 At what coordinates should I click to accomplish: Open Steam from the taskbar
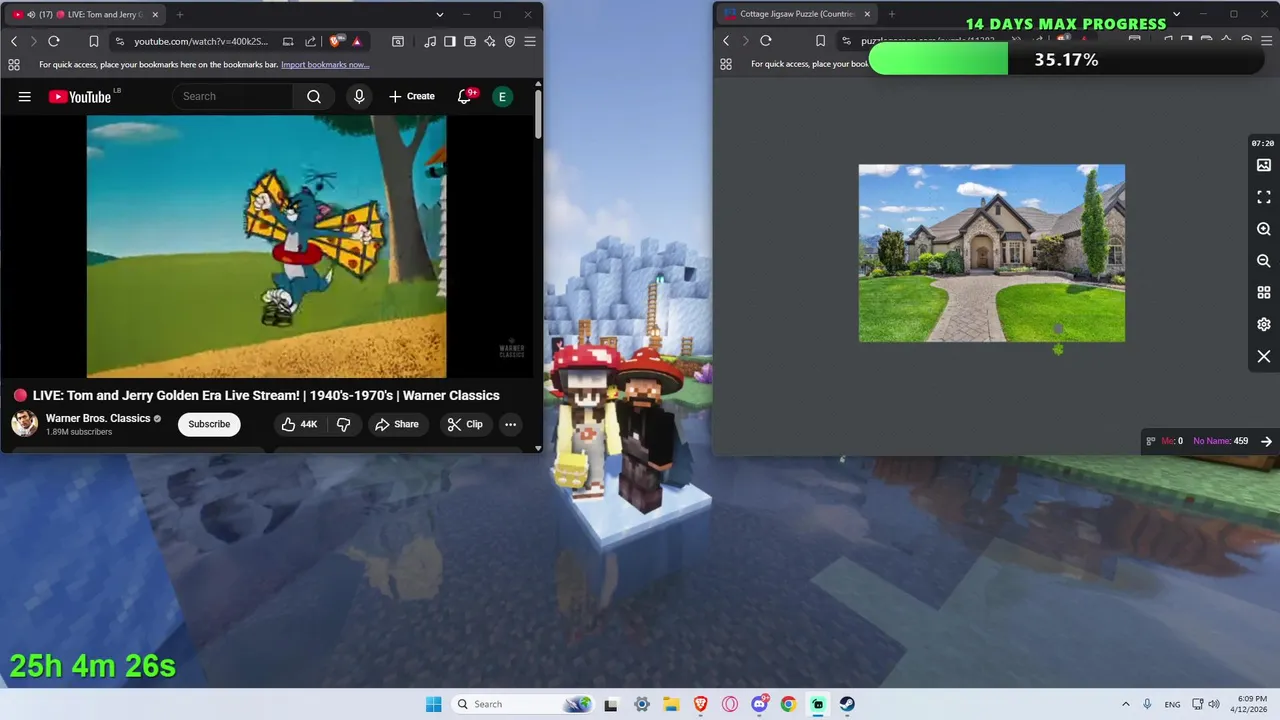point(847,704)
